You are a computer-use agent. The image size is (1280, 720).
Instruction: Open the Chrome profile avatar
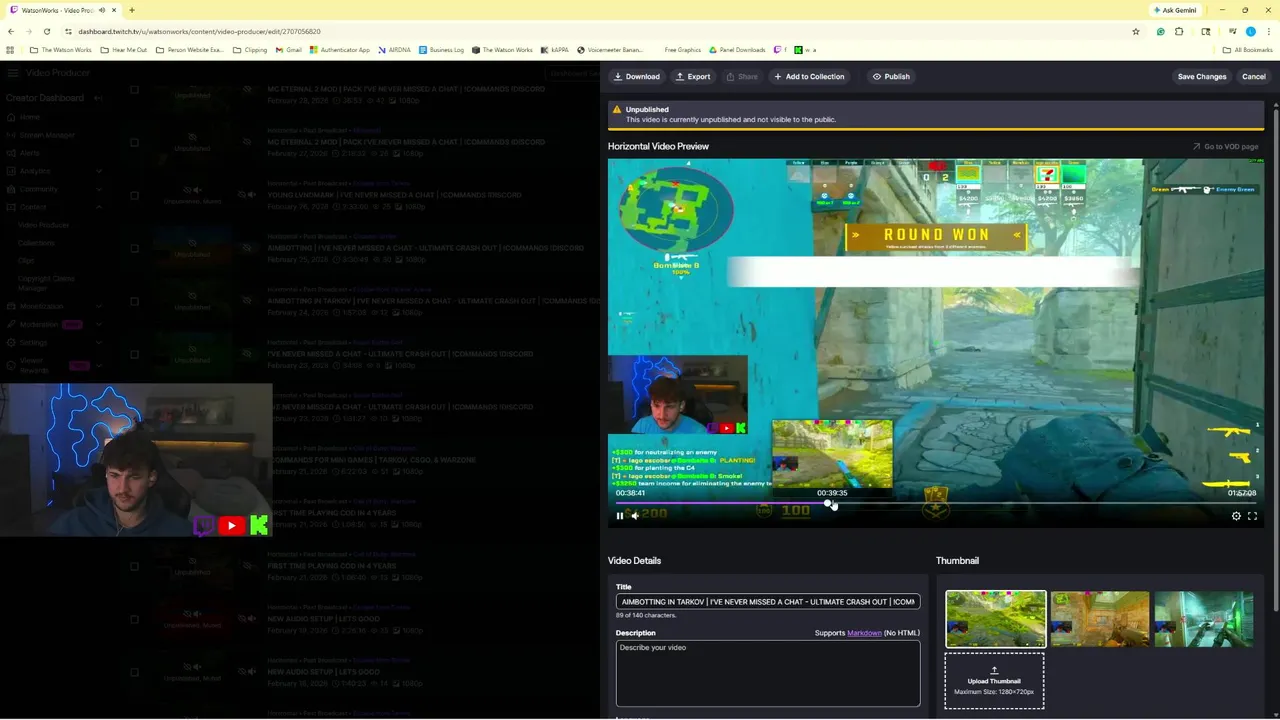pos(1250,31)
